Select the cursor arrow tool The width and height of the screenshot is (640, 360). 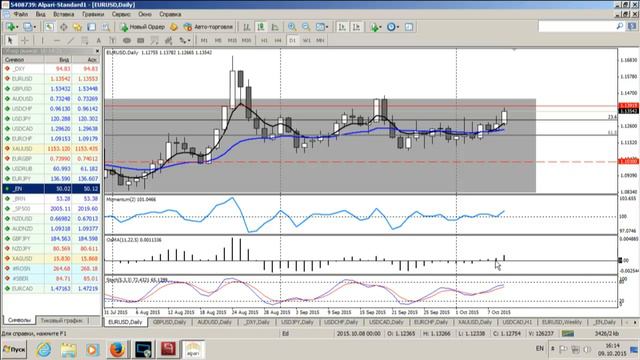click(11, 40)
